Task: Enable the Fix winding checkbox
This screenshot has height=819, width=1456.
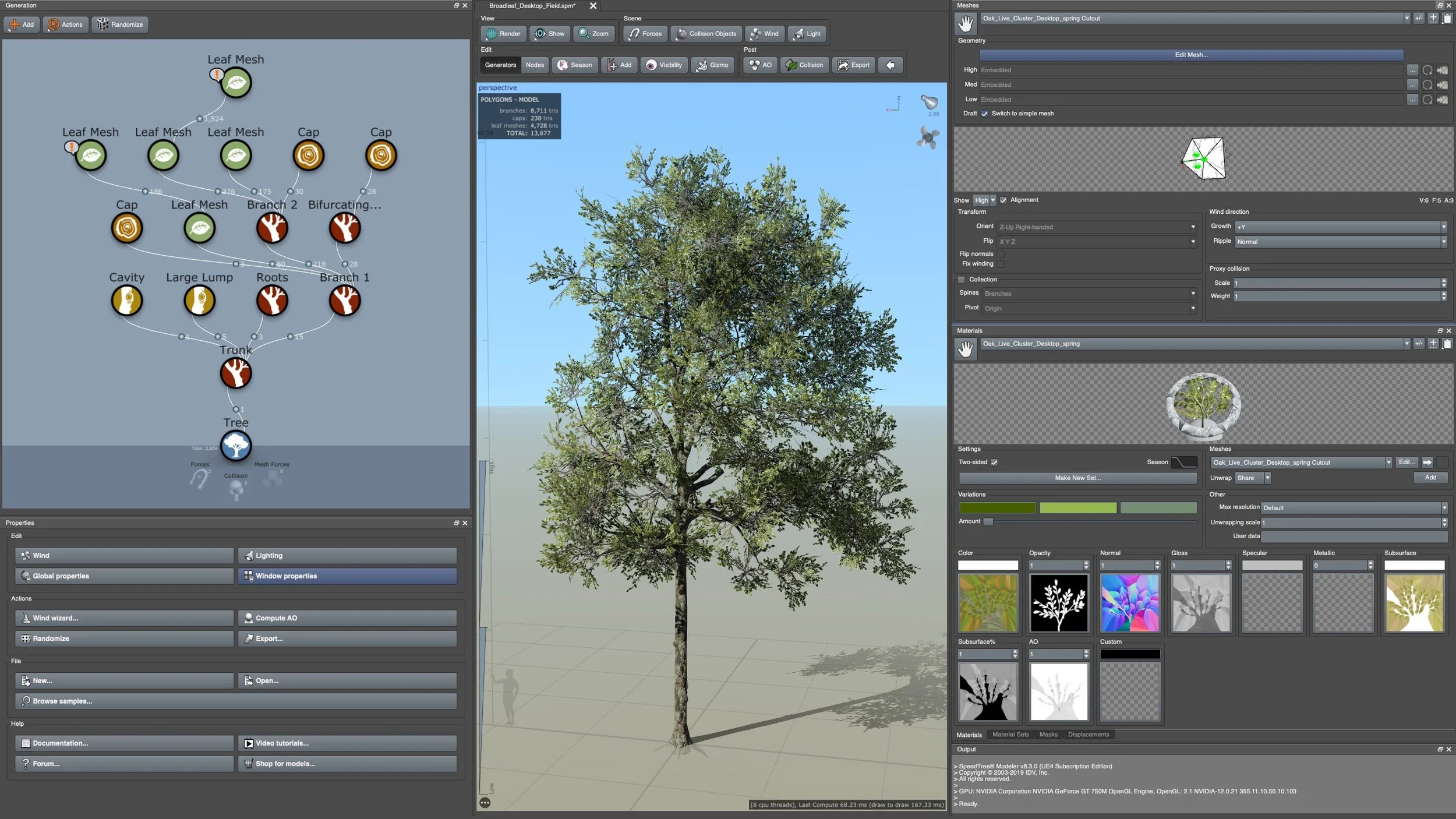Action: click(x=1000, y=264)
